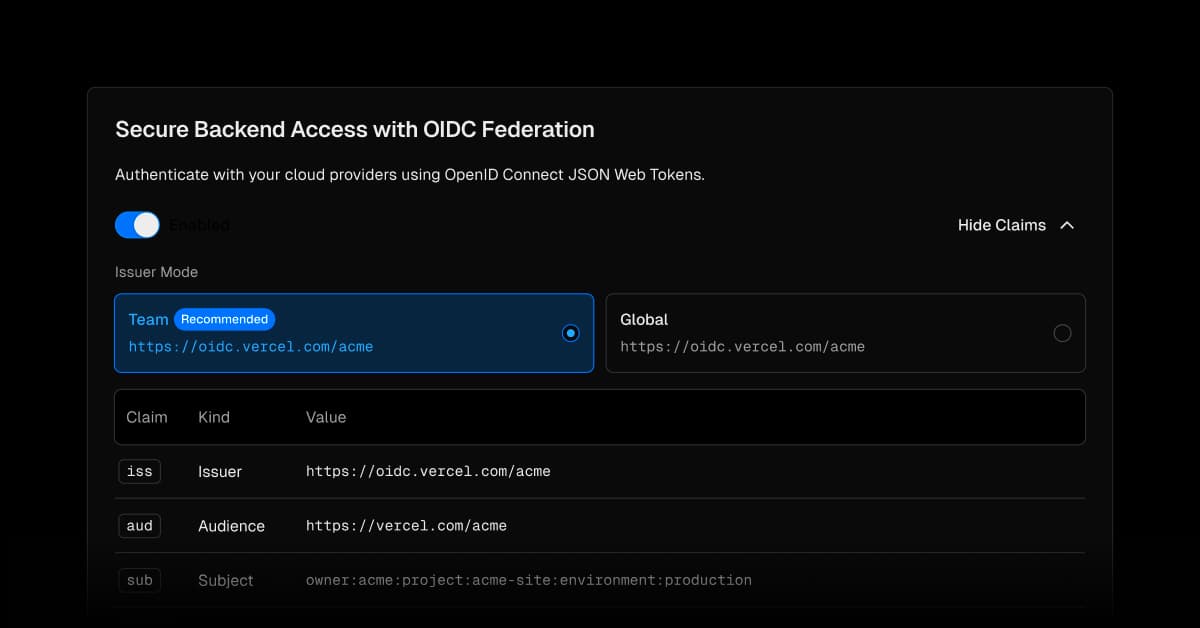Click the iss claim badge

140,471
